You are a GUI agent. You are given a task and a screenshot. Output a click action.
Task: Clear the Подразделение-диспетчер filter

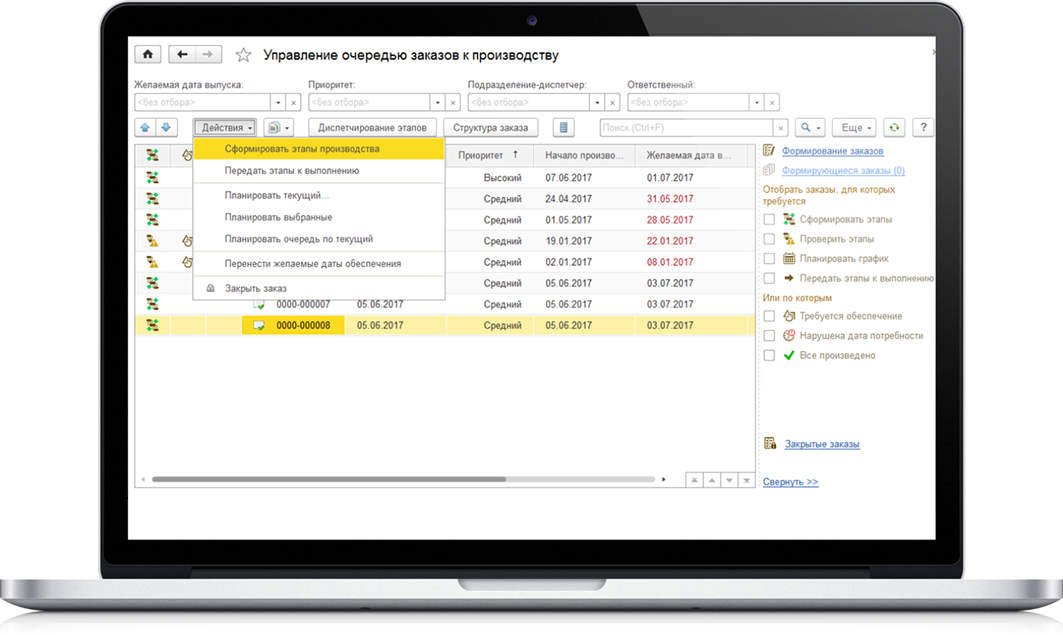pyautogui.click(x=612, y=102)
